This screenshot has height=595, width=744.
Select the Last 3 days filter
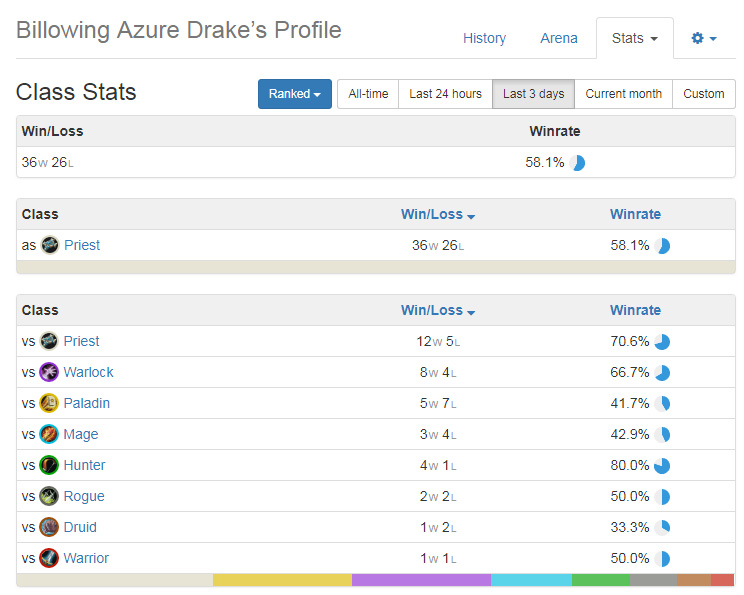(533, 94)
